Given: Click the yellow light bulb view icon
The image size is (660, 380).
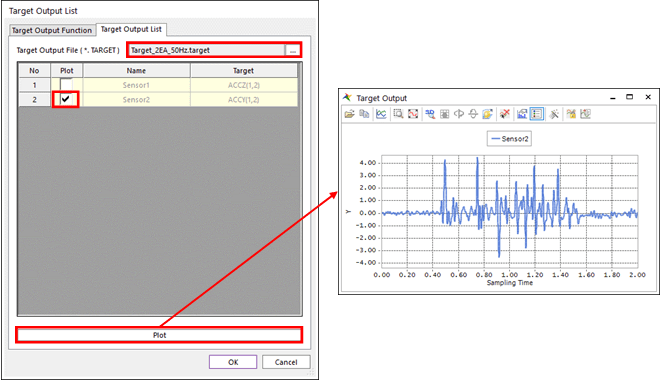Looking at the screenshot, I should click(x=487, y=114).
